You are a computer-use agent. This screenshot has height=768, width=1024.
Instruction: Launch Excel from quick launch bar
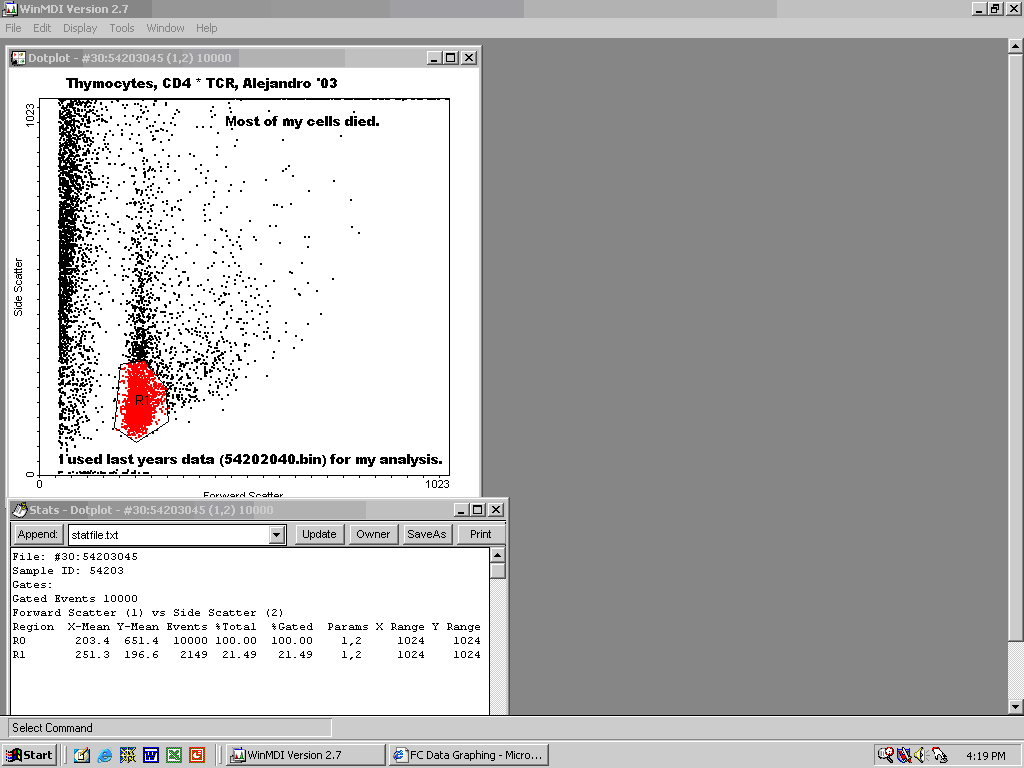tap(174, 755)
